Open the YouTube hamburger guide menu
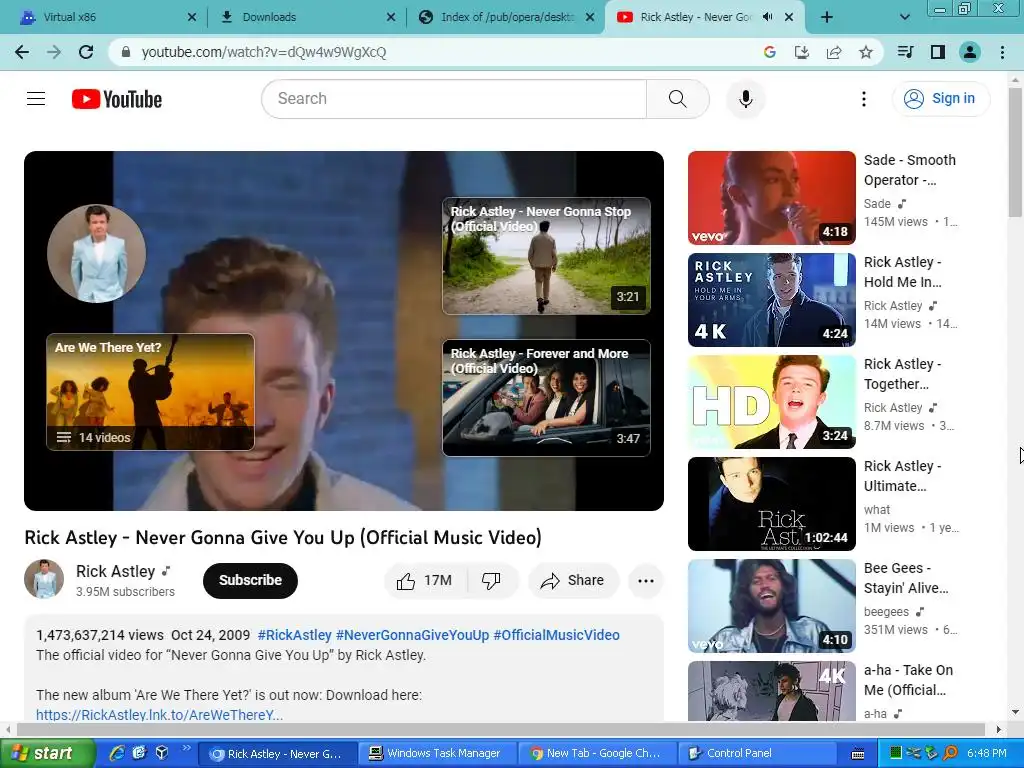This screenshot has height=768, width=1024. (x=36, y=99)
